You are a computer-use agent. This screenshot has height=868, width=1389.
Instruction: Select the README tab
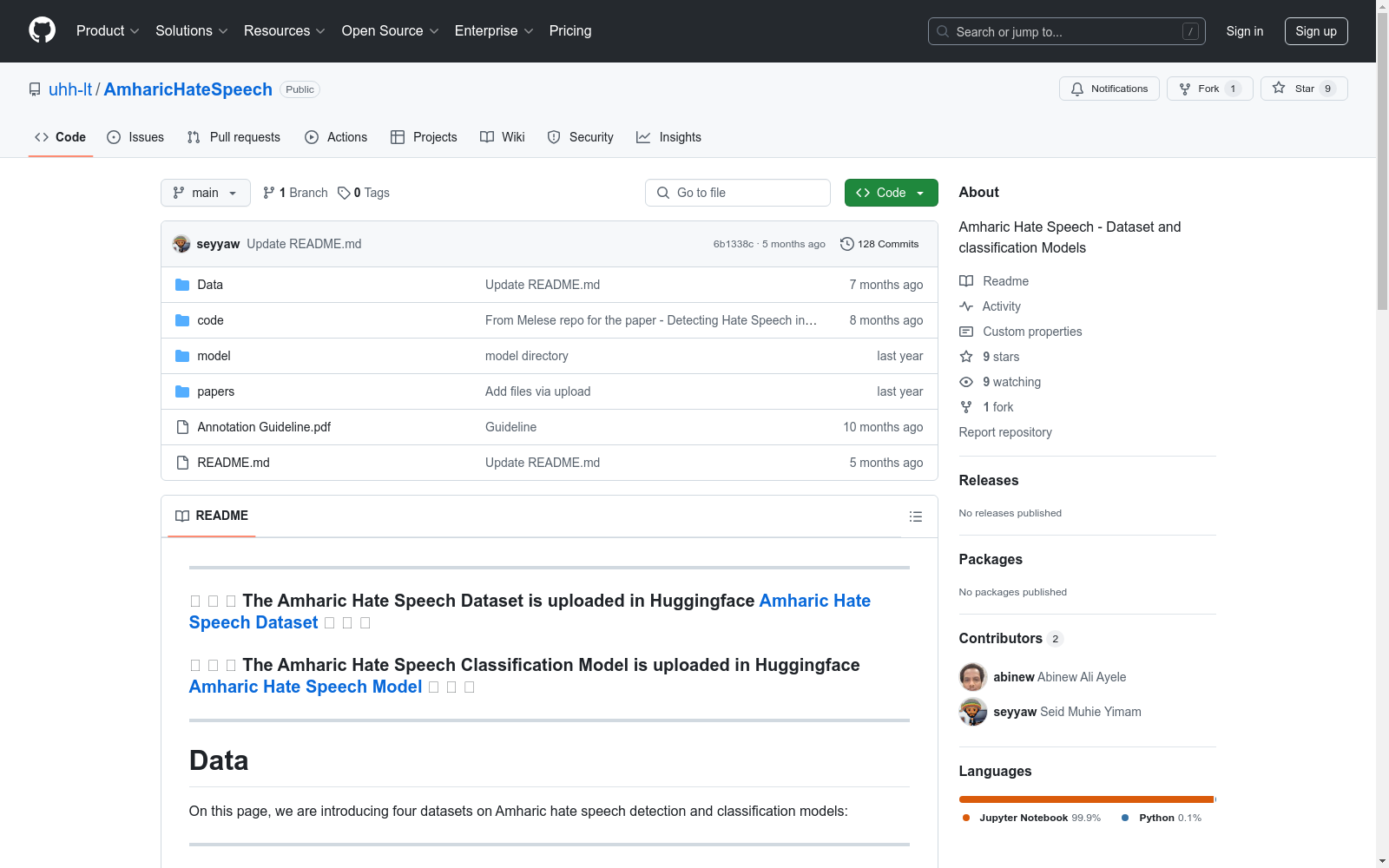212,516
